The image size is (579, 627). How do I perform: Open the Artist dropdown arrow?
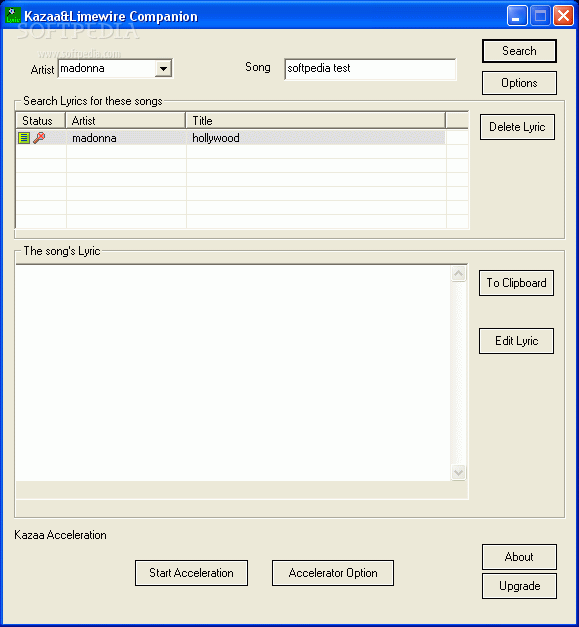[x=163, y=68]
